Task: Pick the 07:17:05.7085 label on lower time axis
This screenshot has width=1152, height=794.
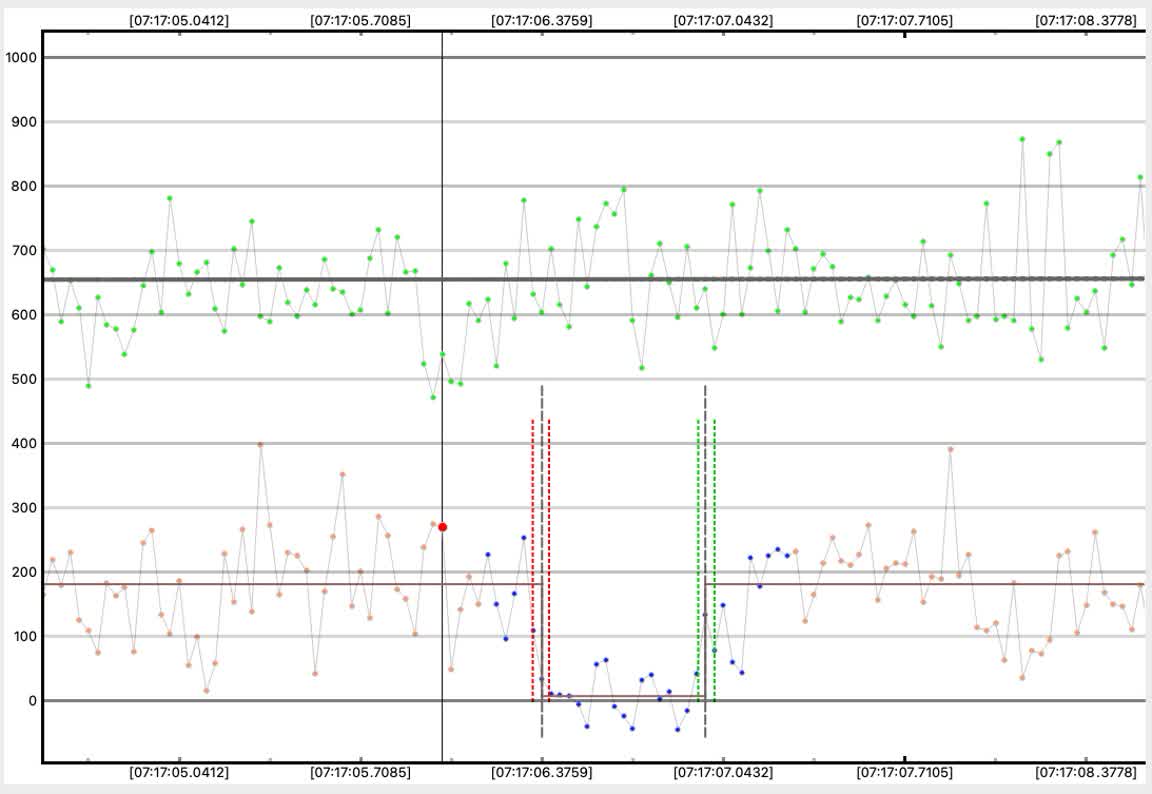Action: coord(360,773)
